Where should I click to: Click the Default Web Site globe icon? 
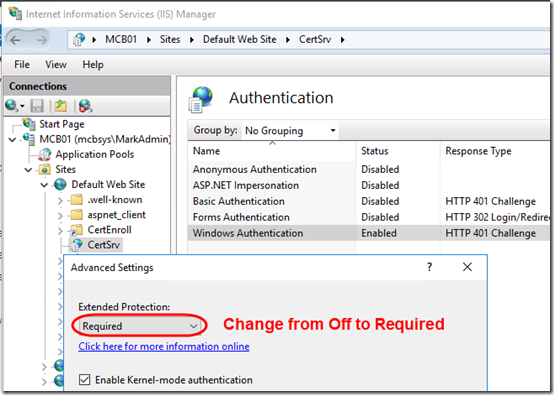(x=60, y=184)
